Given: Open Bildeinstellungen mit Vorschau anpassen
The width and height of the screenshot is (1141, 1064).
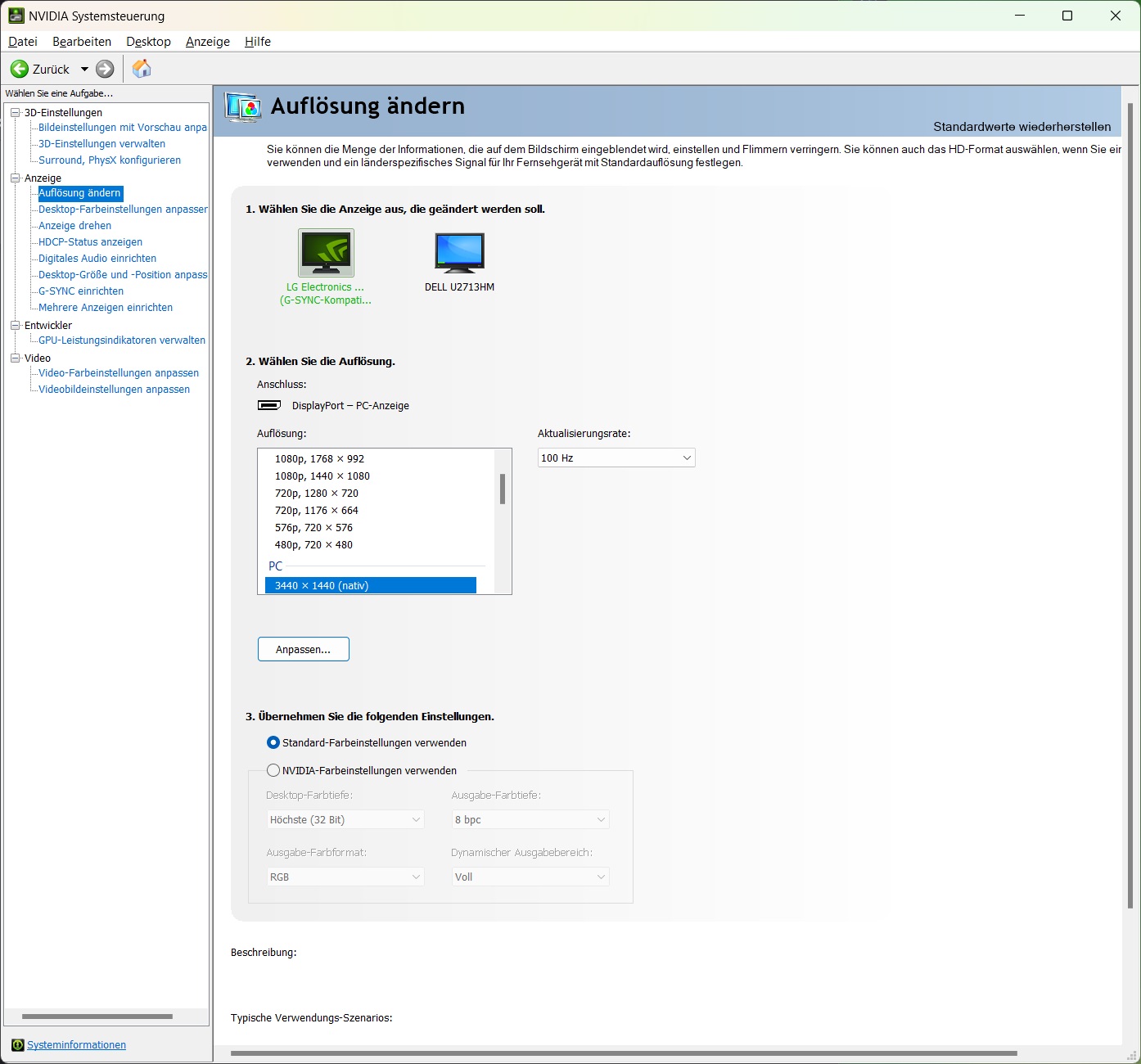Looking at the screenshot, I should click(x=123, y=128).
